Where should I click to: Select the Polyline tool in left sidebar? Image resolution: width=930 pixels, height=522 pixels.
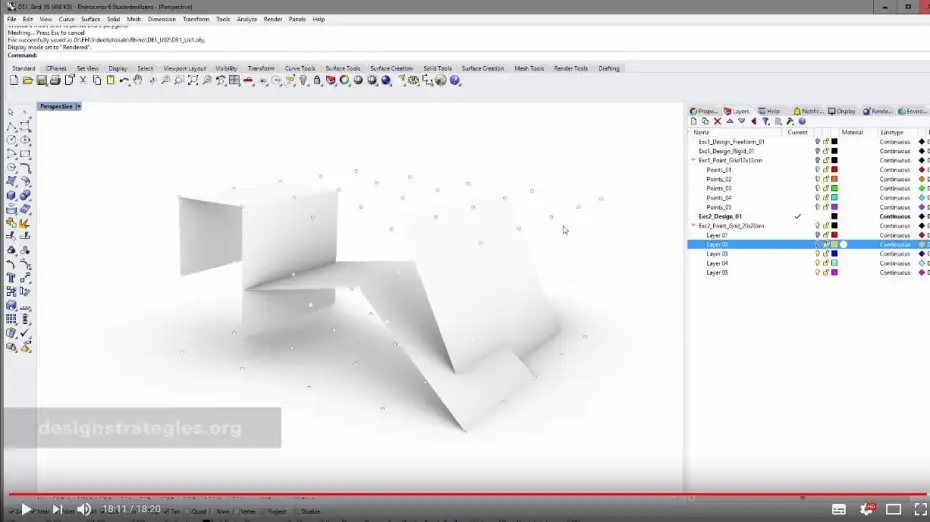11,126
